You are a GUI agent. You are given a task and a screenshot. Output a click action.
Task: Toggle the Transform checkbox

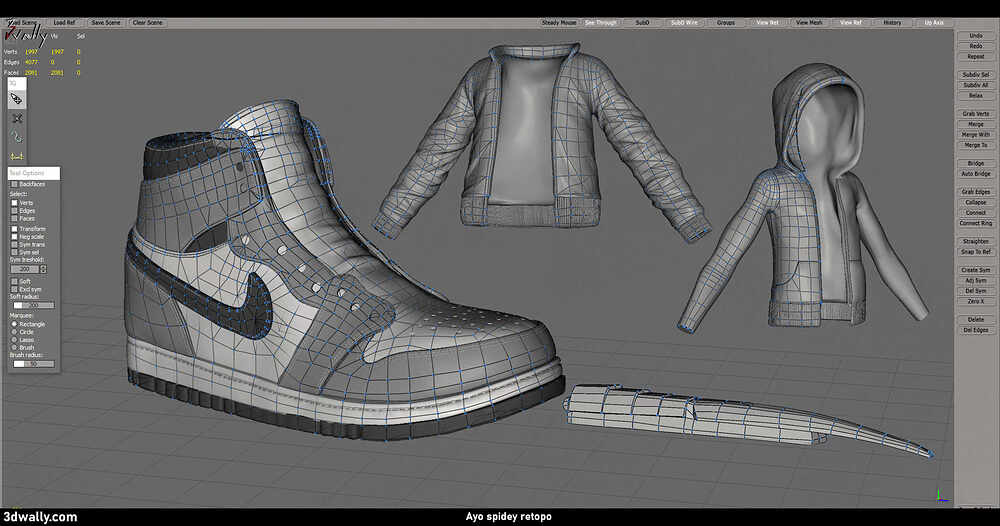tap(14, 228)
